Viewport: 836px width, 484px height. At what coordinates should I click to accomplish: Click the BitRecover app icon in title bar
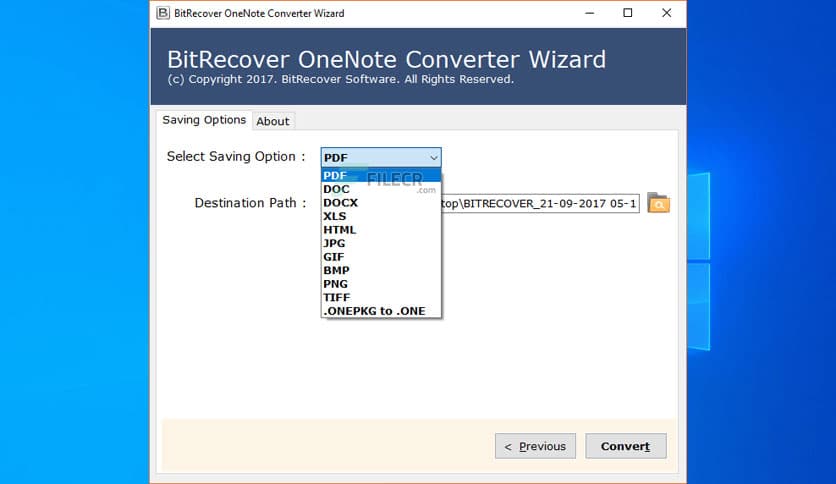[163, 13]
